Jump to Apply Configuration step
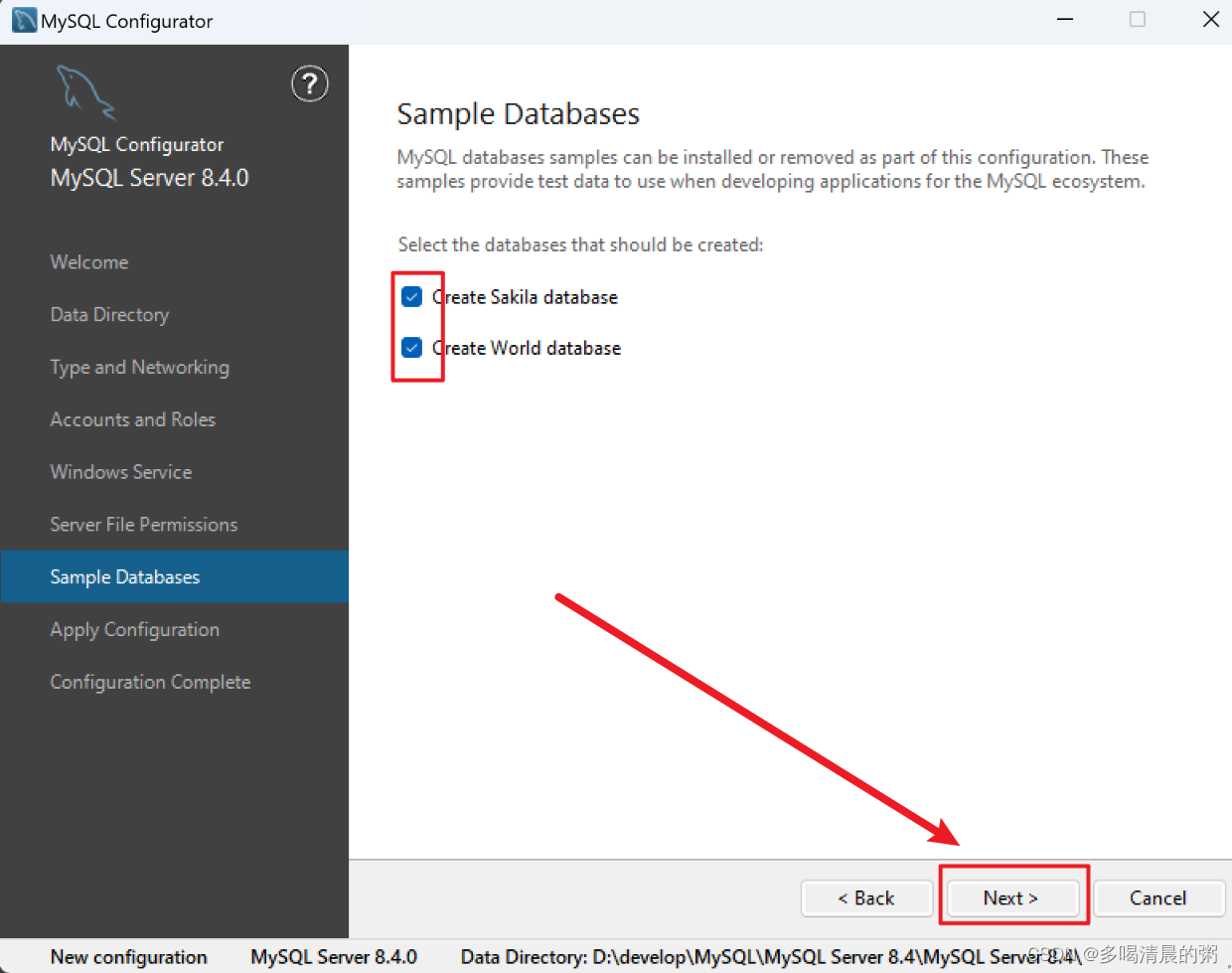Image resolution: width=1232 pixels, height=973 pixels. 135,630
